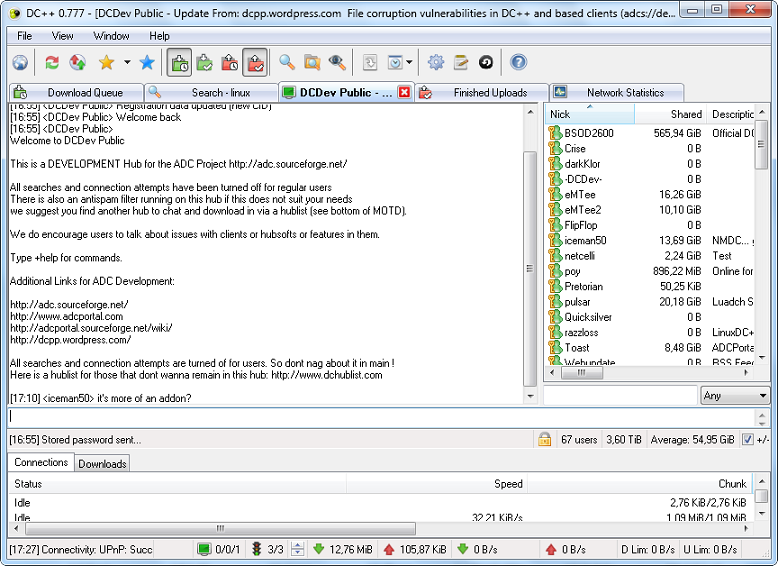Open Public Hubs via the globe toolbar icon
Image resolution: width=778 pixels, height=566 pixels.
click(20, 63)
